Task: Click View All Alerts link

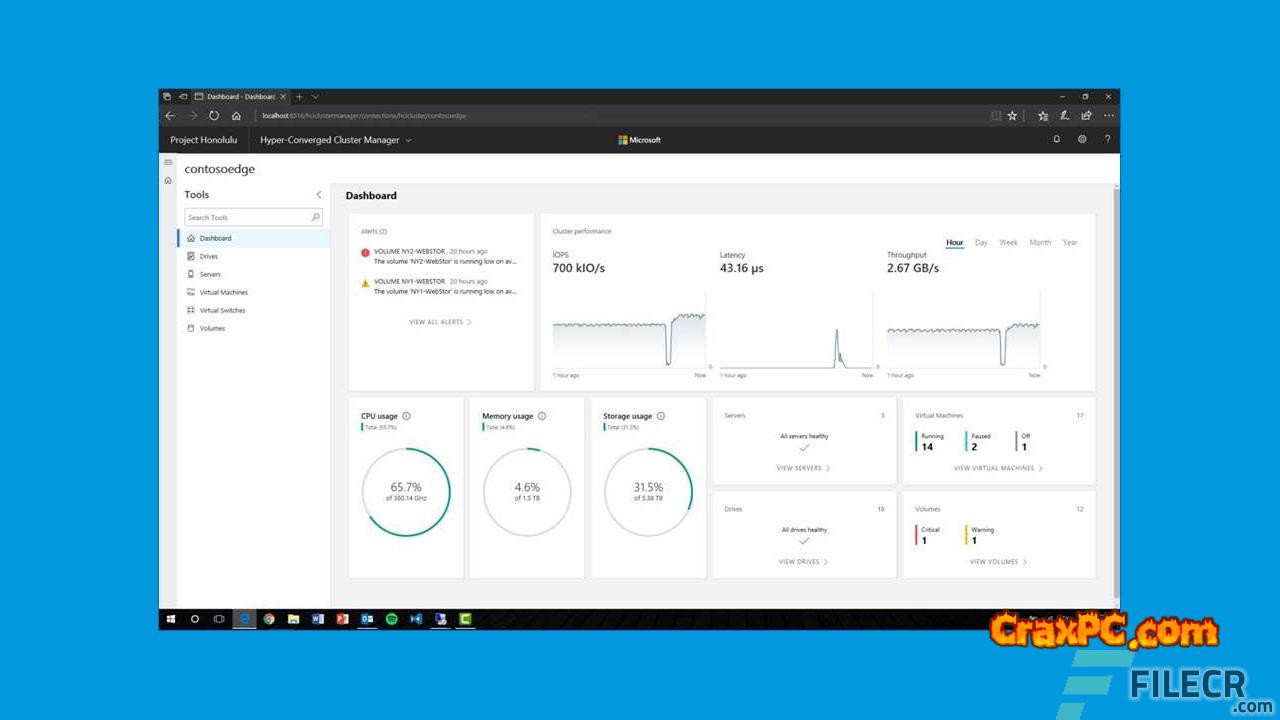Action: point(440,322)
